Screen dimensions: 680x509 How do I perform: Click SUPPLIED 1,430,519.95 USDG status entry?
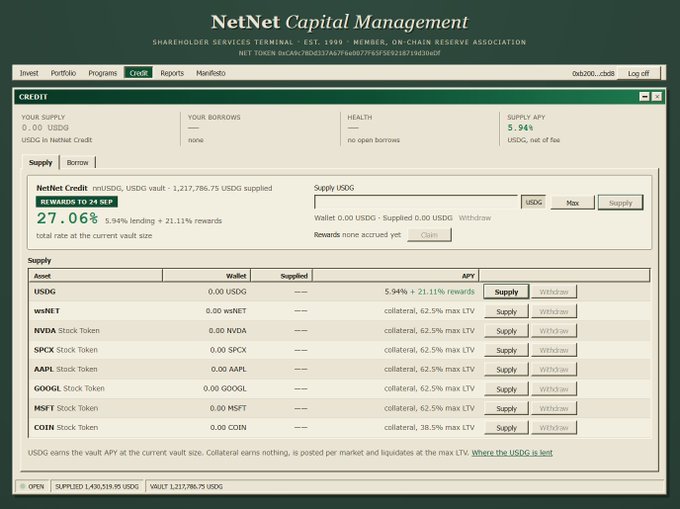97,486
